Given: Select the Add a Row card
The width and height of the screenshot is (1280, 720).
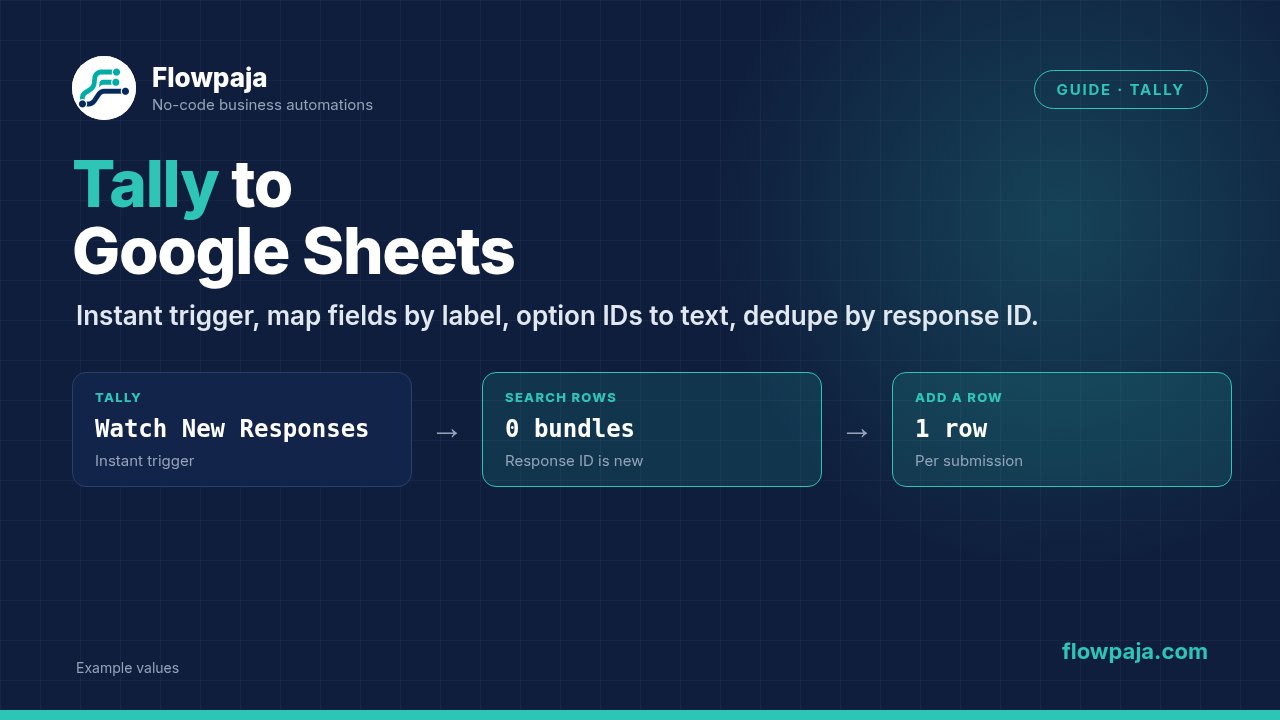Looking at the screenshot, I should click(1062, 430).
